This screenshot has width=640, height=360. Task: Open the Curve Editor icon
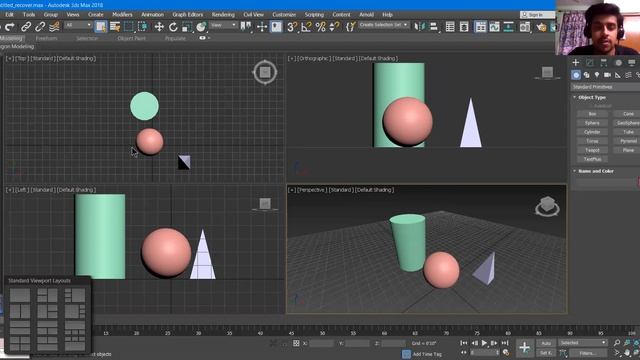pos(494,27)
